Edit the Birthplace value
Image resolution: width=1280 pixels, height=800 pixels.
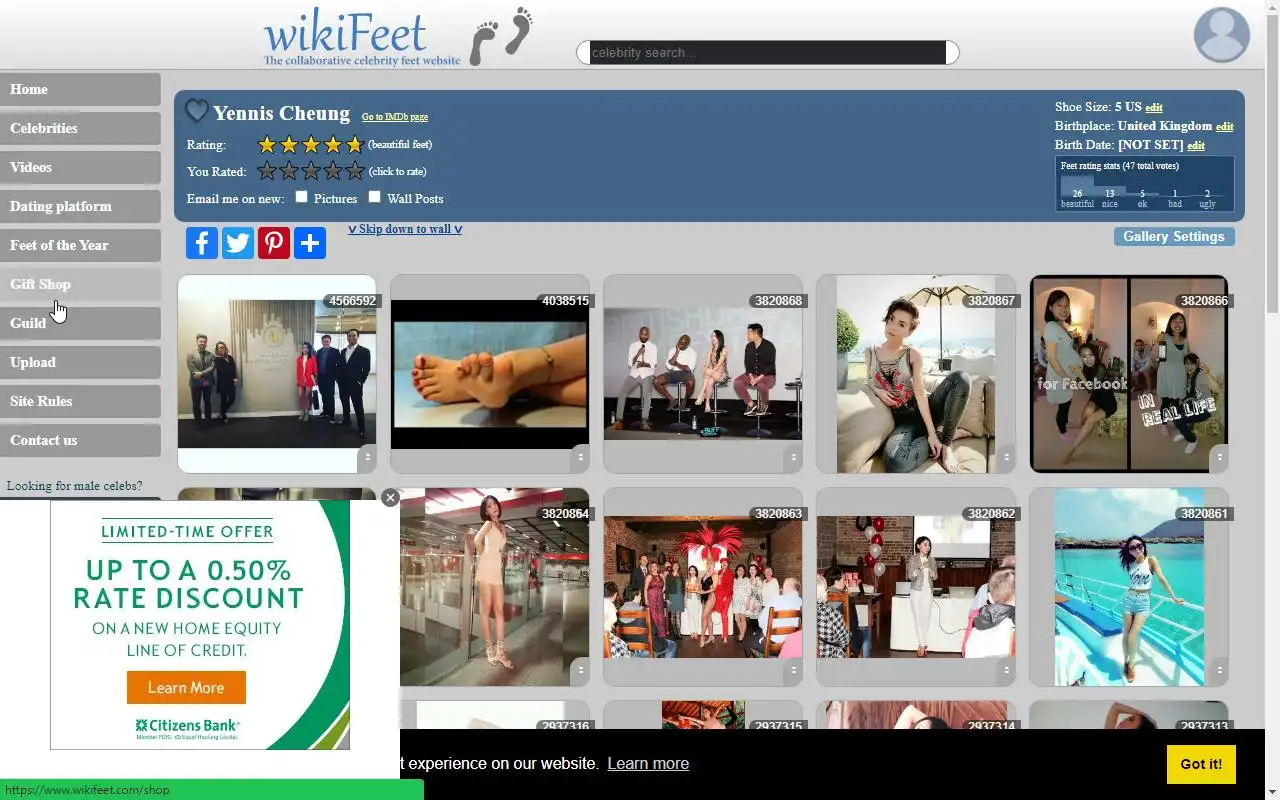point(1224,127)
